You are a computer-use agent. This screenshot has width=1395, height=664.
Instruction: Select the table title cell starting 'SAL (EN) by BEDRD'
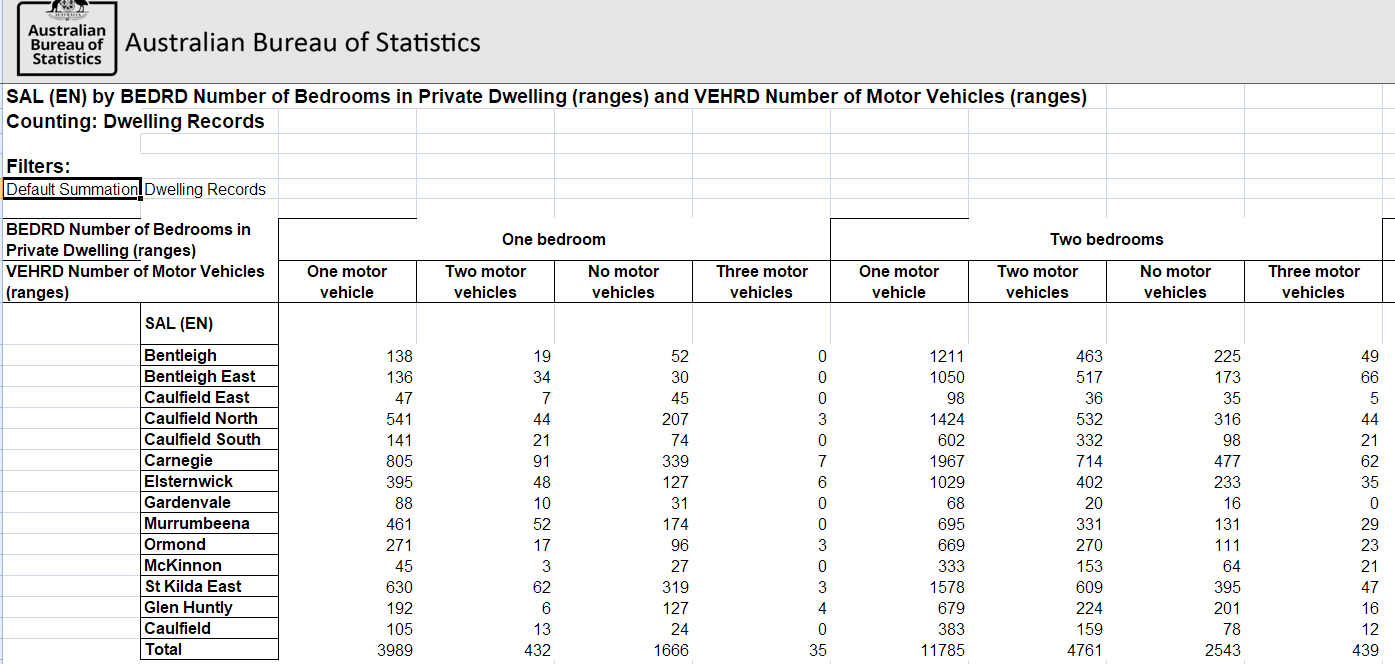pos(546,97)
